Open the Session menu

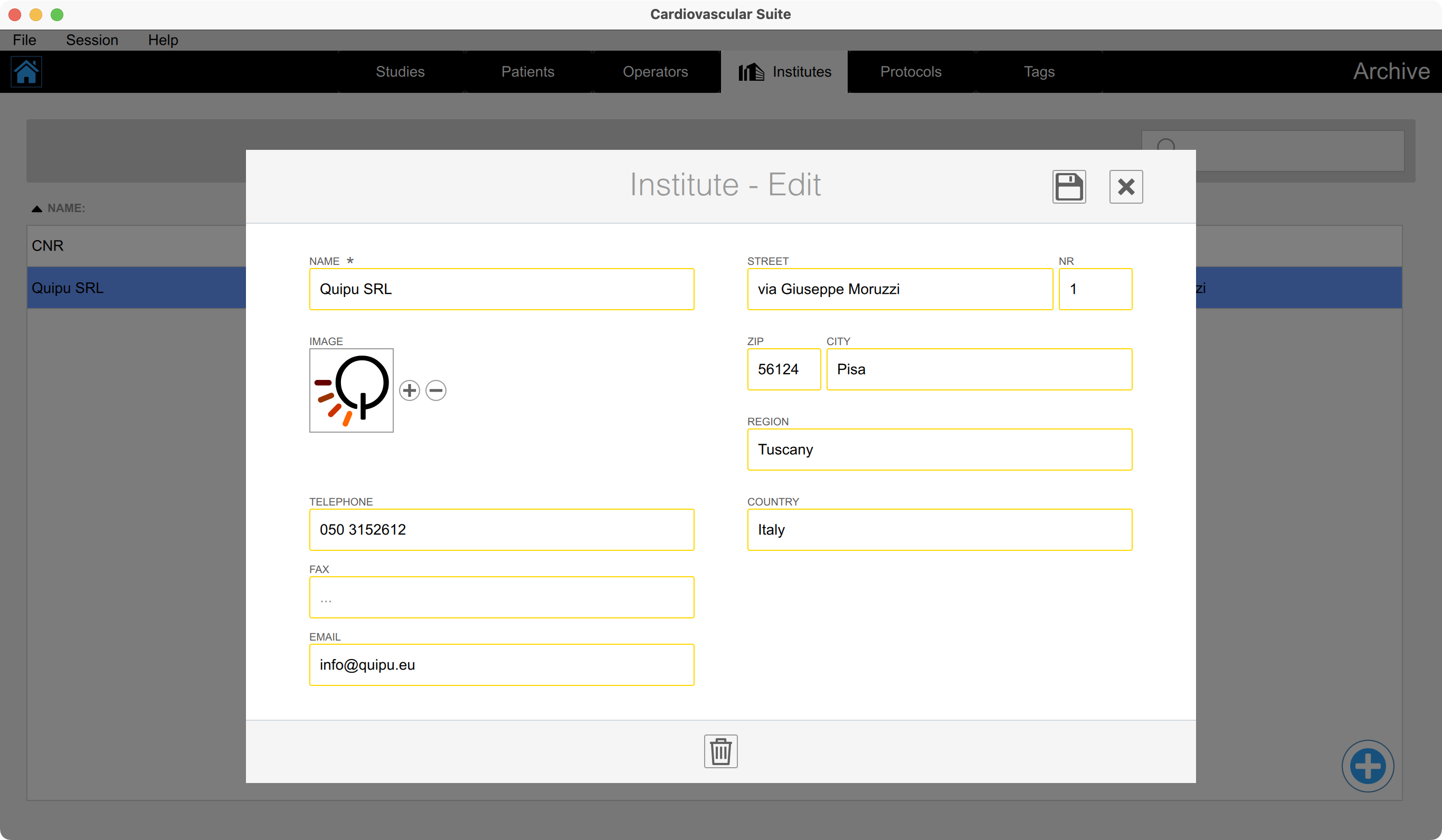coord(92,40)
